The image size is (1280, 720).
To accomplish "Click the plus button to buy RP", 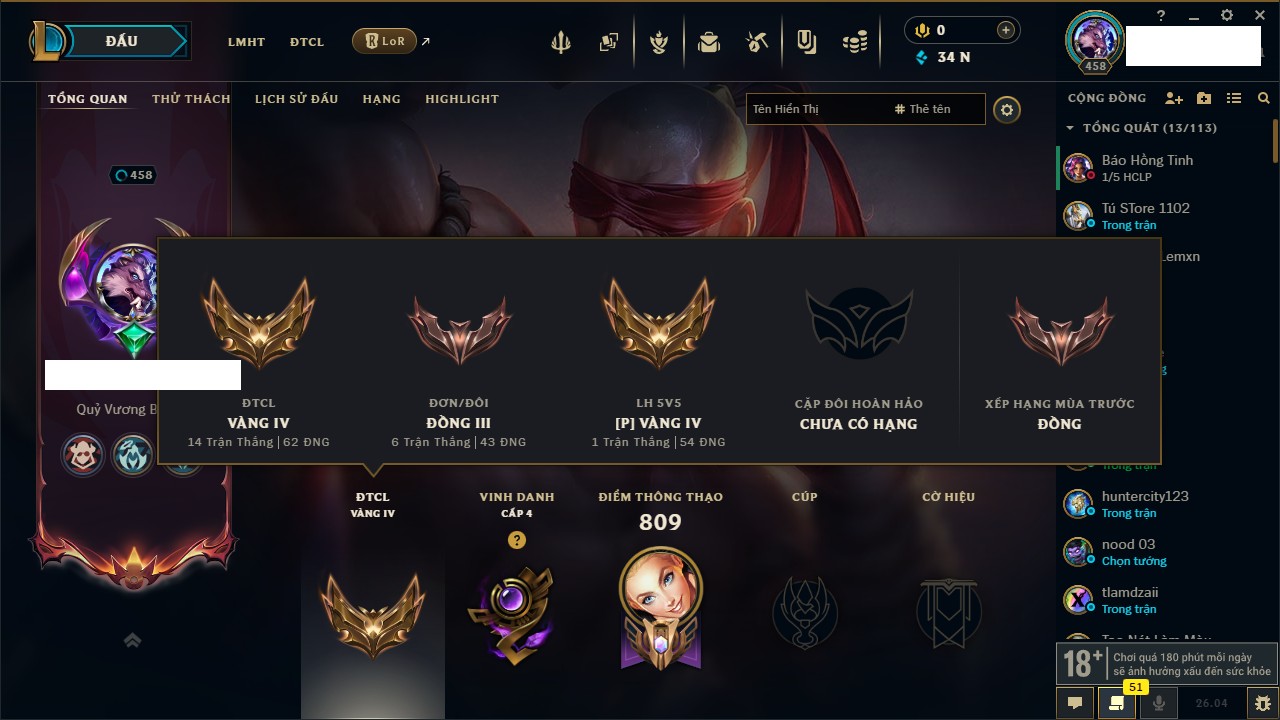I will click(x=1006, y=30).
